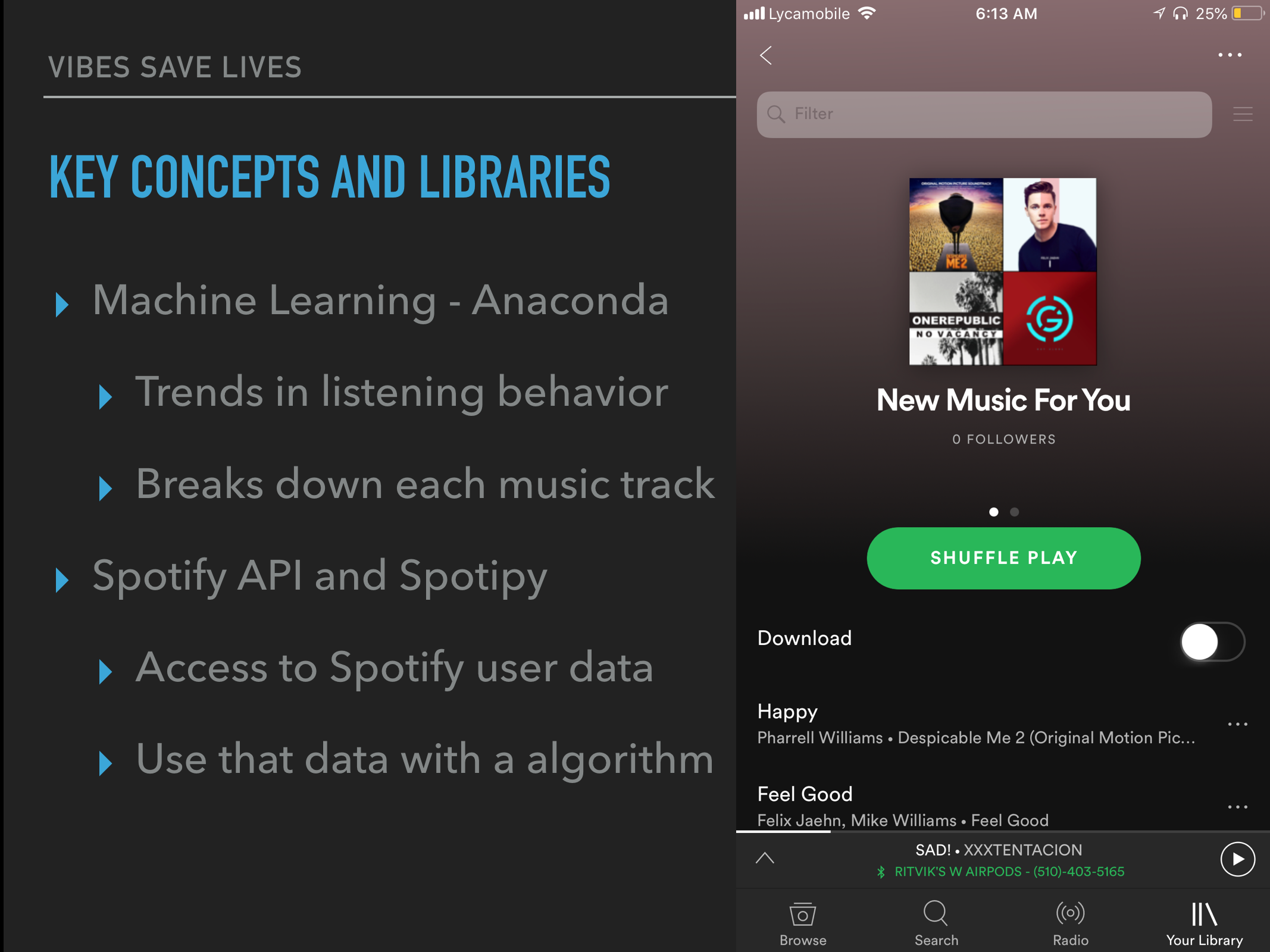Open the Your Library tab
The image size is (1270, 952).
tap(1204, 923)
